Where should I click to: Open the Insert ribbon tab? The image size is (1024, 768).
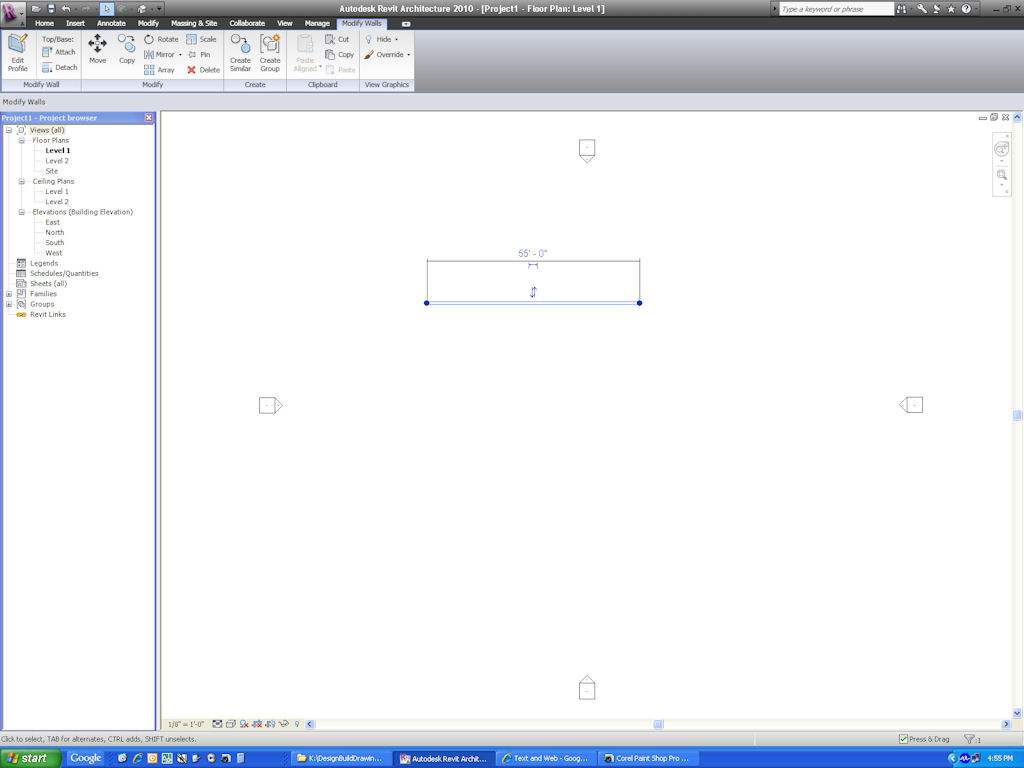pyautogui.click(x=75, y=24)
